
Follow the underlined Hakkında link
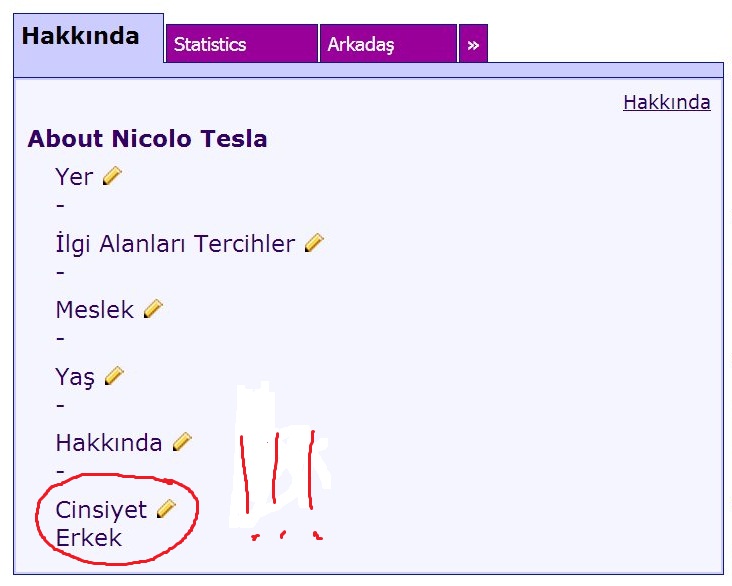[667, 102]
